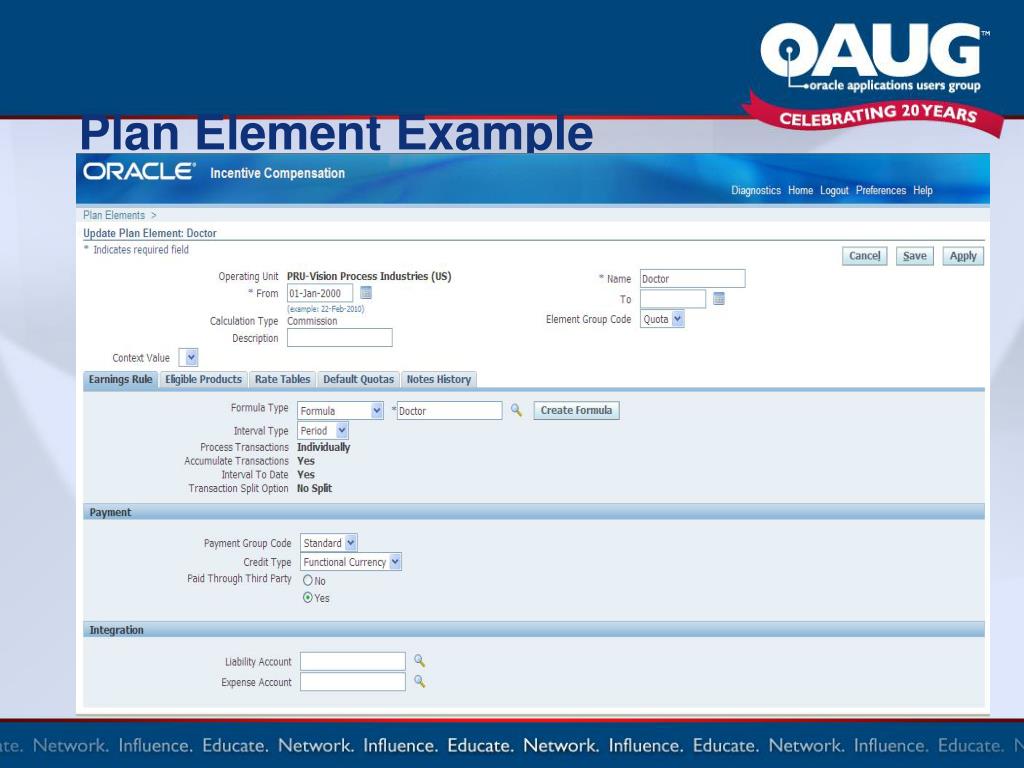The image size is (1024, 768).
Task: Switch to the Eligible Products tab
Action: pos(203,379)
